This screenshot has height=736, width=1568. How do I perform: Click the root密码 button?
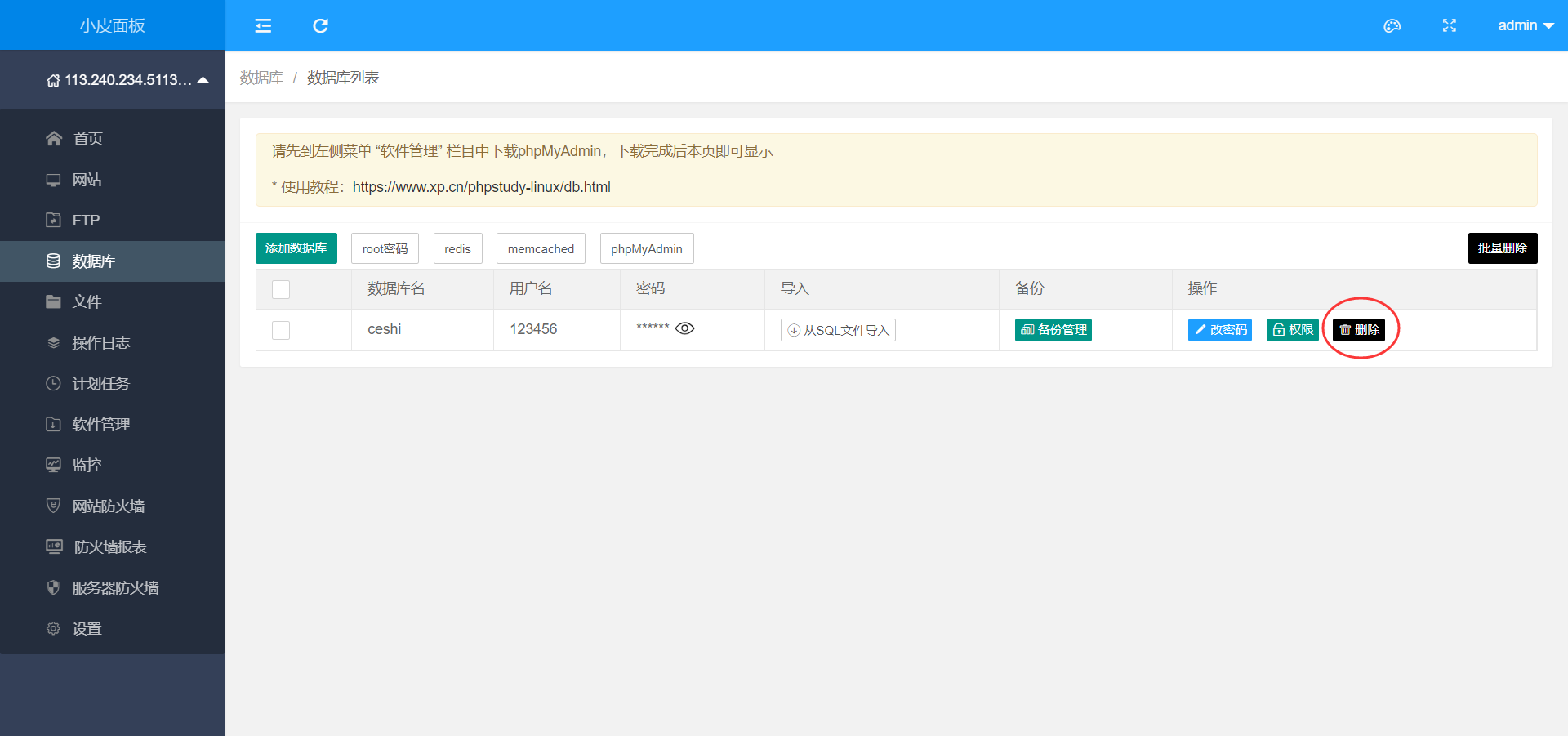tap(385, 248)
